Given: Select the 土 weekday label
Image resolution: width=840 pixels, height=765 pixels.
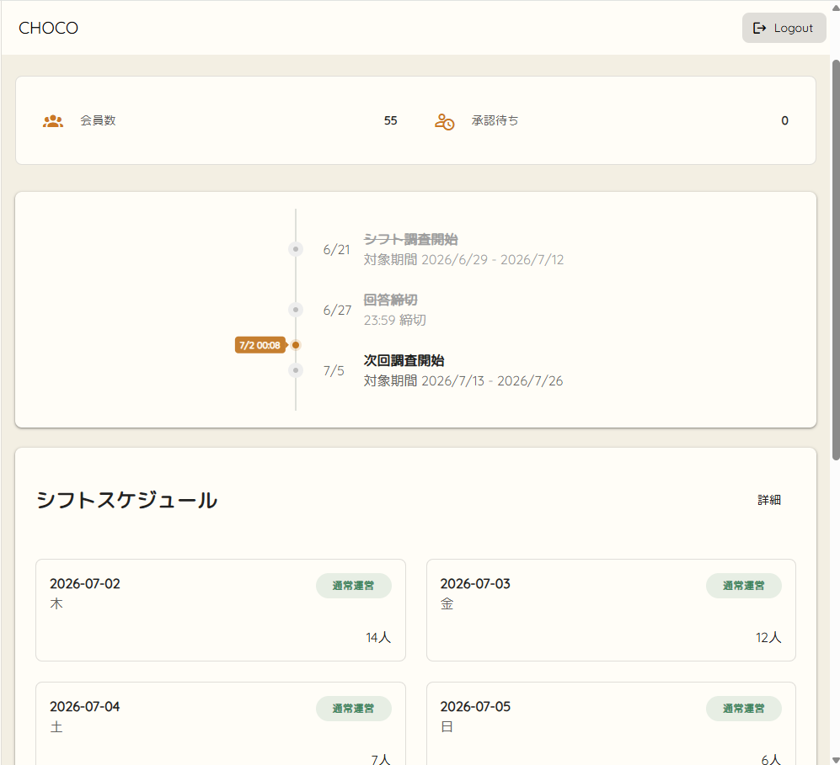Looking at the screenshot, I should (56, 727).
